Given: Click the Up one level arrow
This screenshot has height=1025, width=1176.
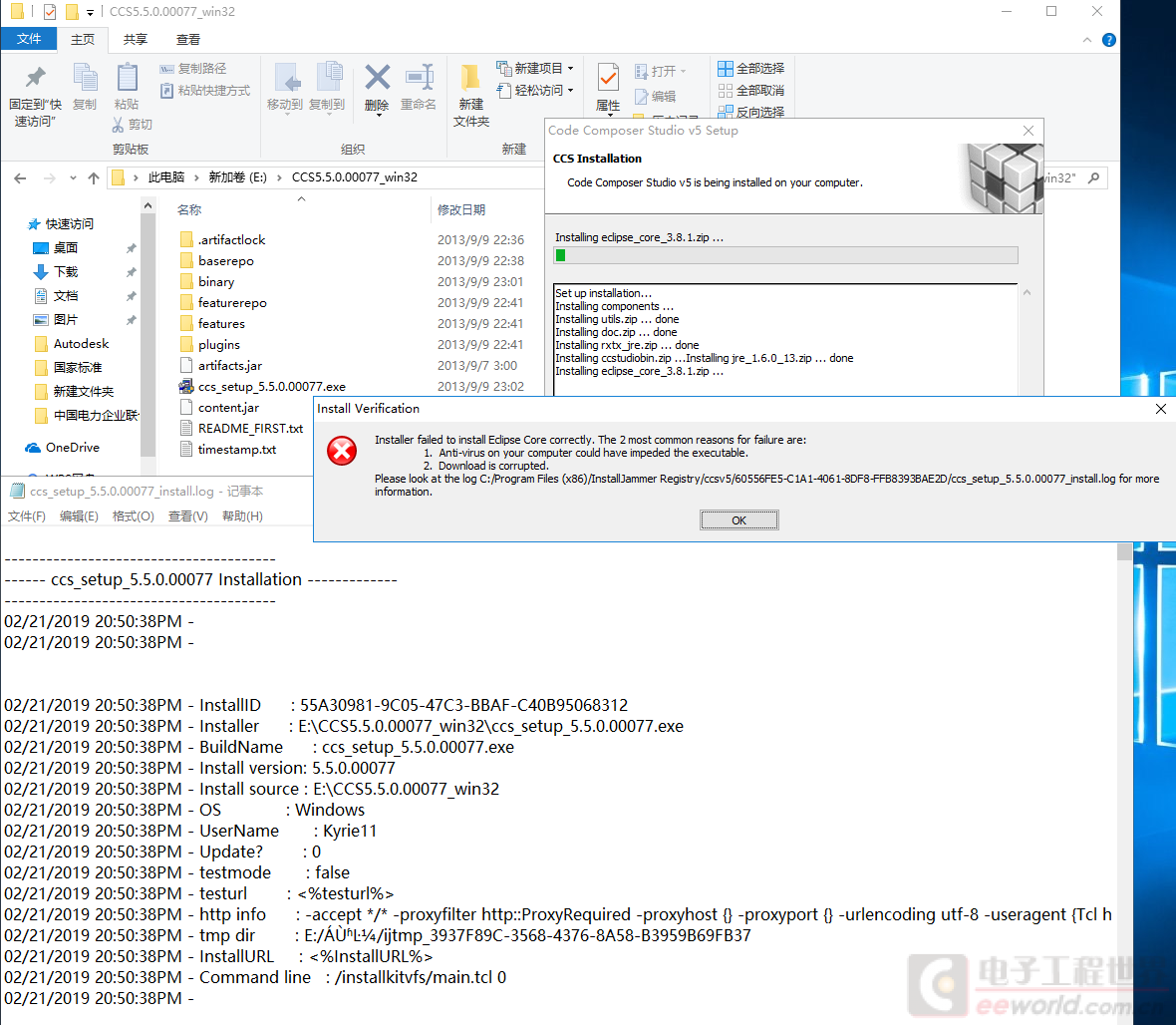Looking at the screenshot, I should [93, 177].
